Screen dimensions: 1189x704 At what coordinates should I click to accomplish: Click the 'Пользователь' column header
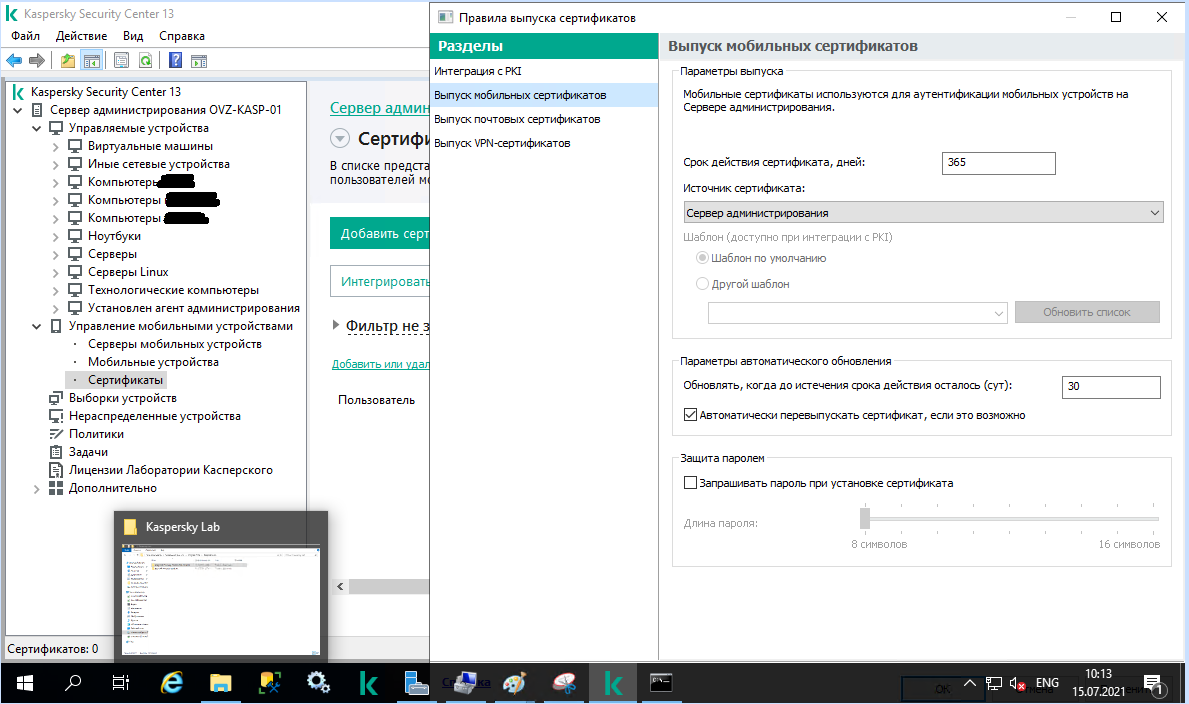pos(376,400)
